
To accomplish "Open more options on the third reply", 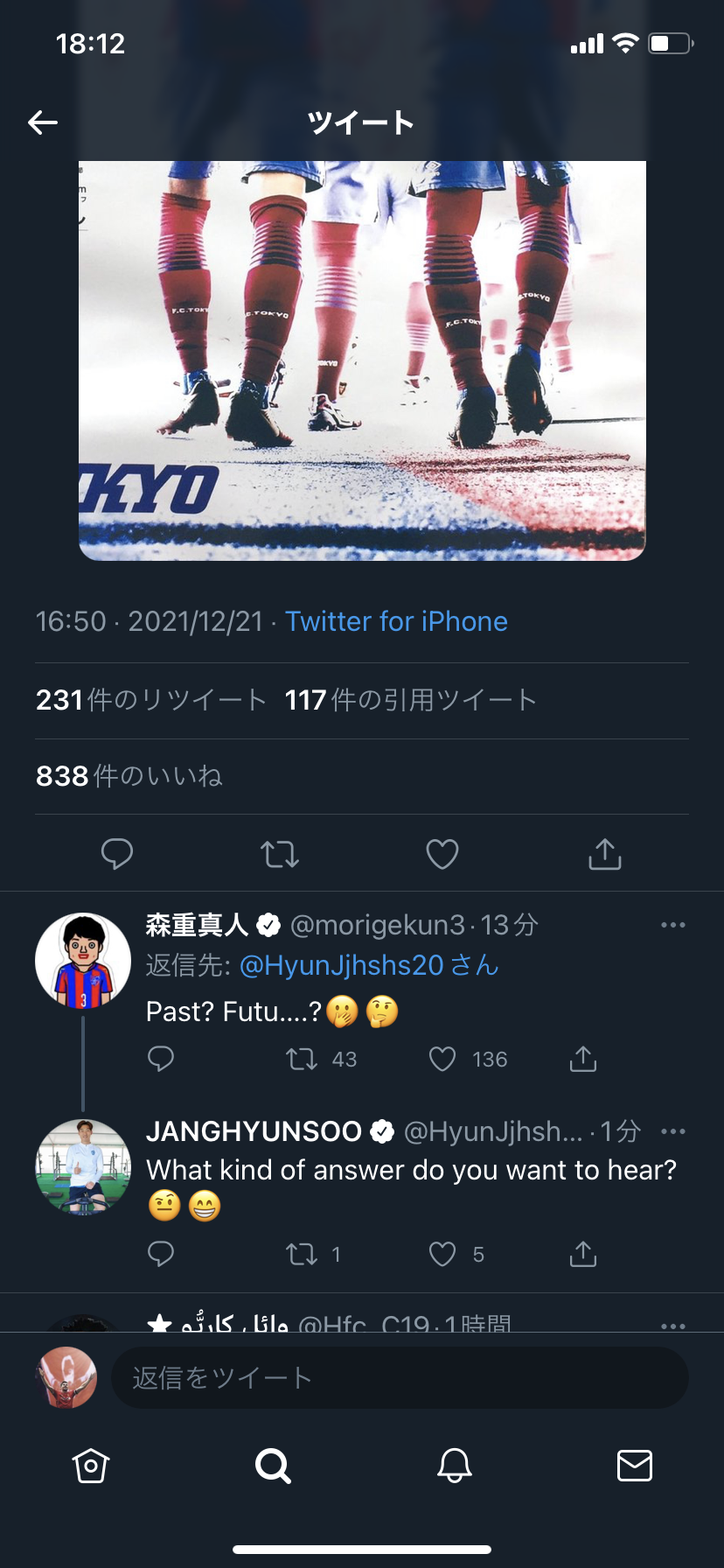I will 673,1325.
